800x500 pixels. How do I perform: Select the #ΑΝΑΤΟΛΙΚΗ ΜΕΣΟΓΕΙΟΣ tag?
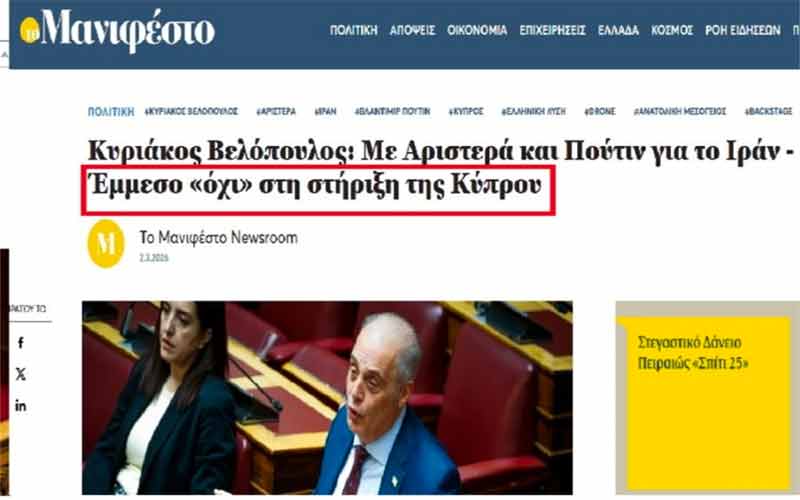pos(680,111)
